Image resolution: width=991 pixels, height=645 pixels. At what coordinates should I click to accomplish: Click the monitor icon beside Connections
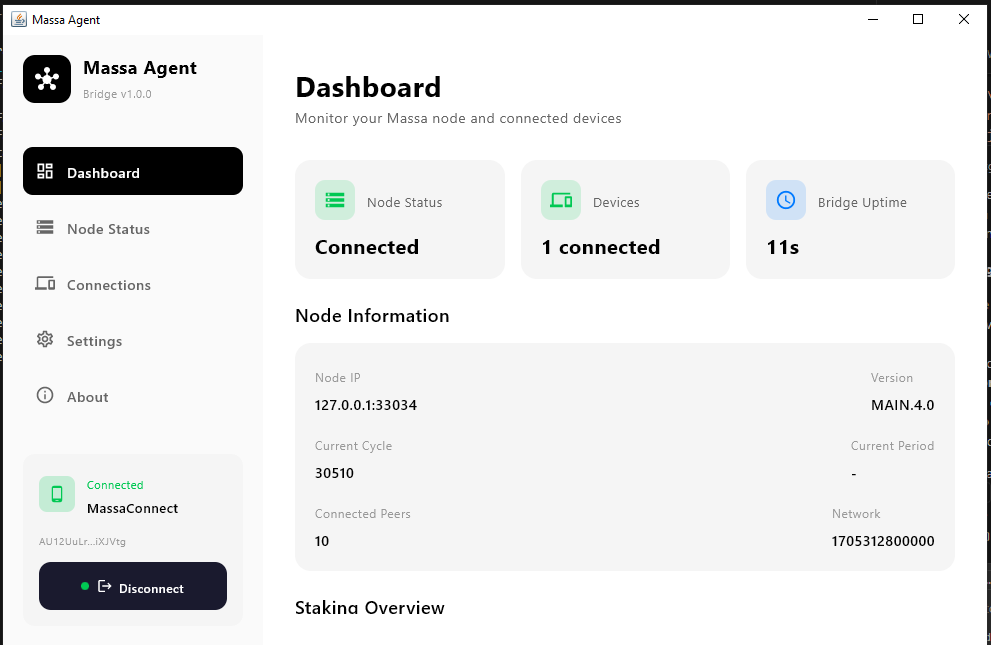point(45,284)
